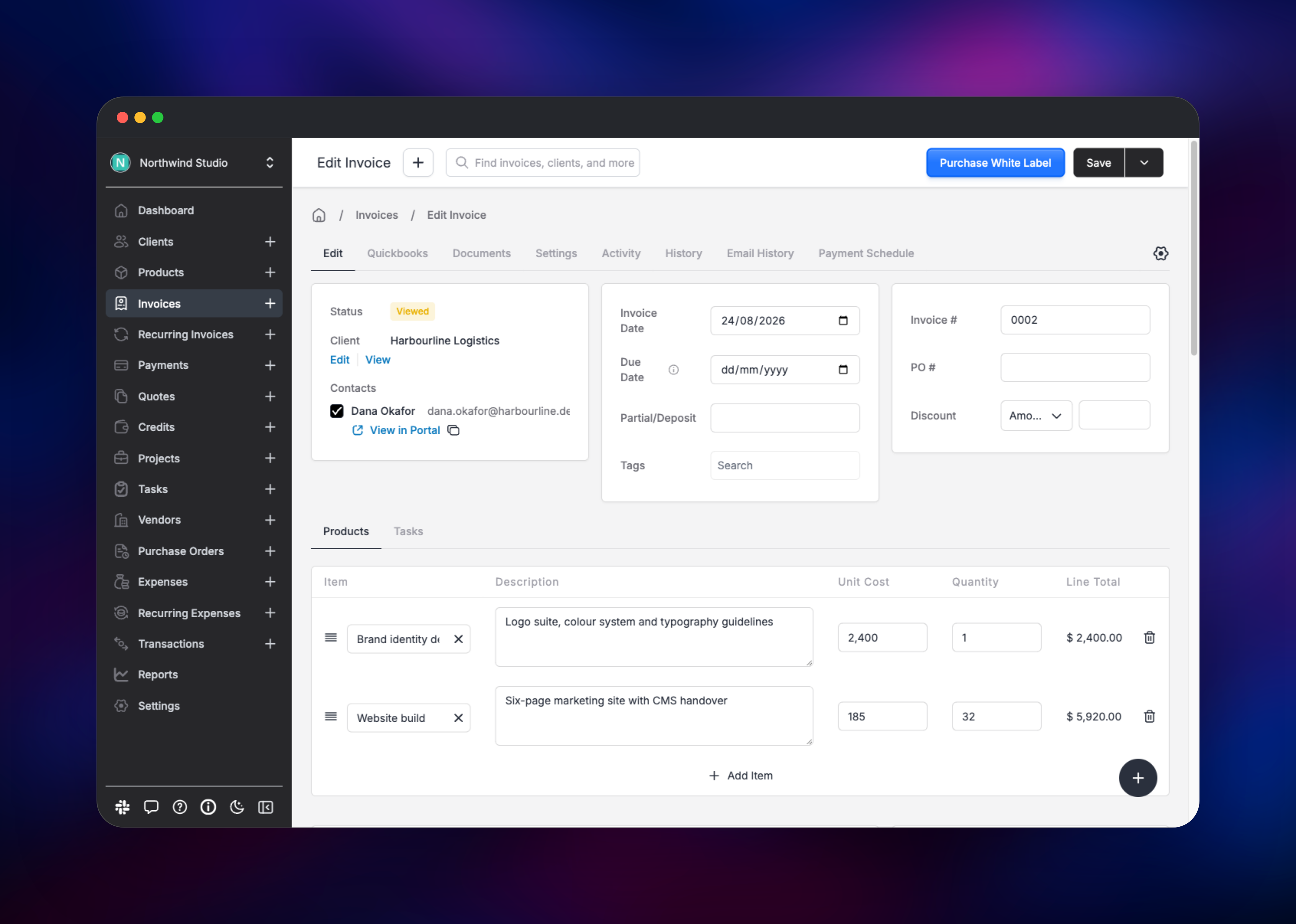This screenshot has width=1296, height=924.
Task: Focus the Find invoices search field
Action: [x=543, y=163]
